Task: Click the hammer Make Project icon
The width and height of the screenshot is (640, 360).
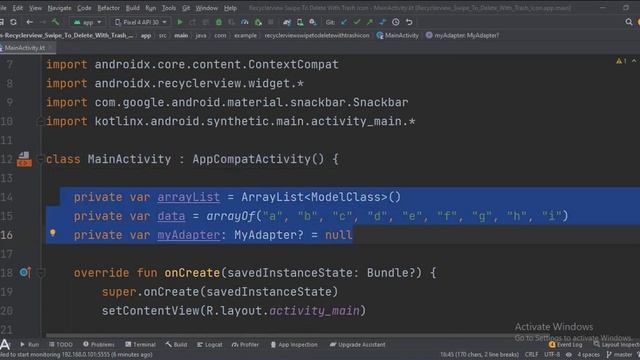Action: [56, 22]
